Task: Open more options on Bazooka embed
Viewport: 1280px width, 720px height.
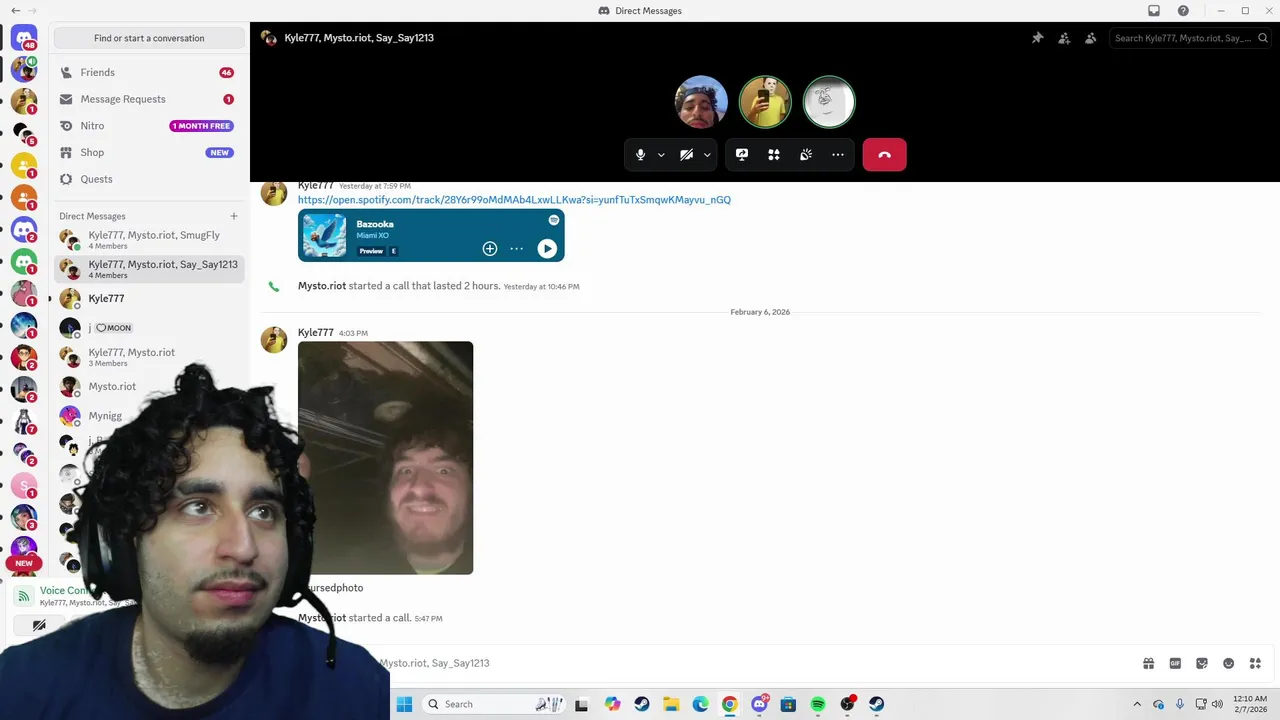Action: click(516, 249)
